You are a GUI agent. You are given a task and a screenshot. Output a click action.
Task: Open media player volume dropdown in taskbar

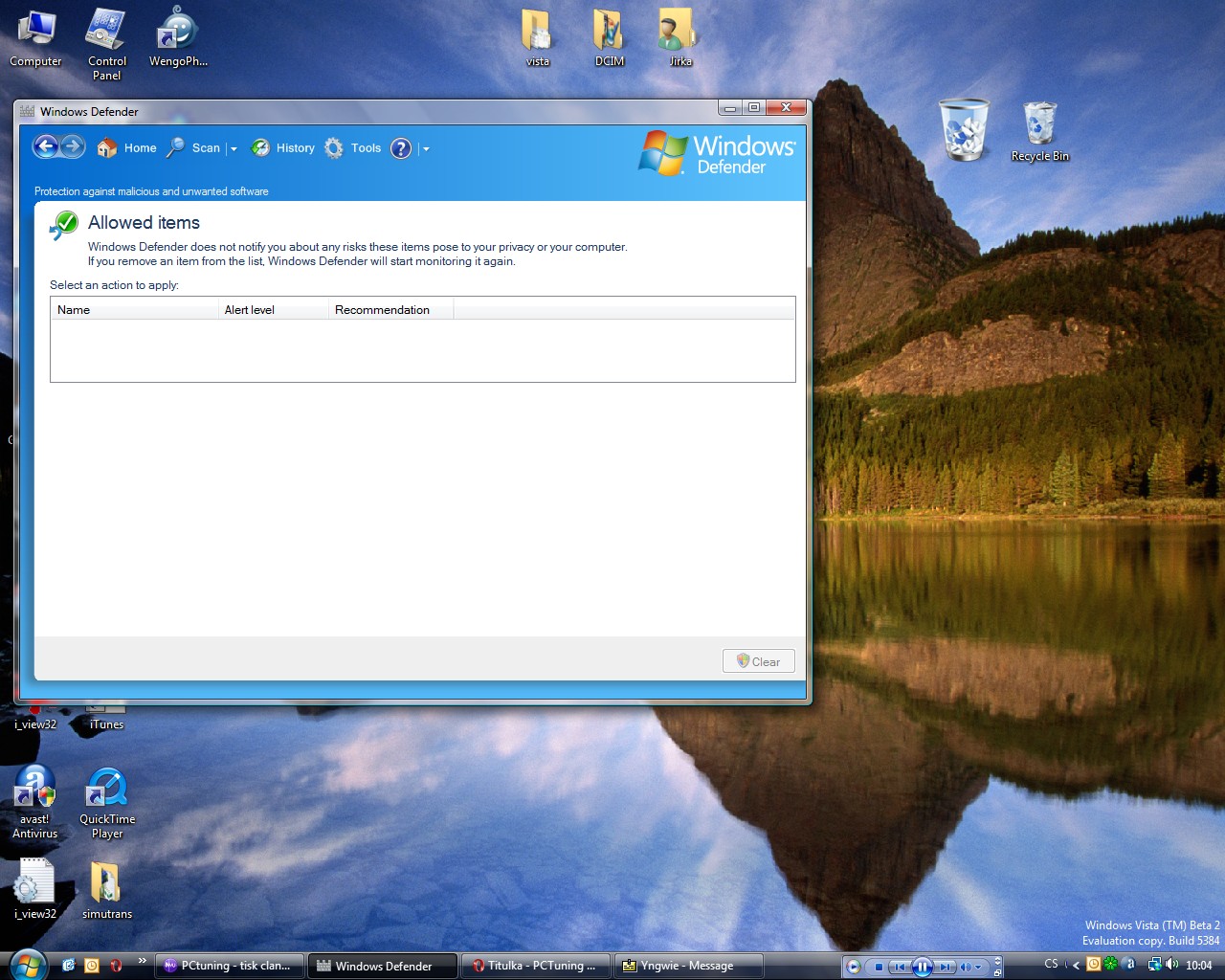click(978, 967)
